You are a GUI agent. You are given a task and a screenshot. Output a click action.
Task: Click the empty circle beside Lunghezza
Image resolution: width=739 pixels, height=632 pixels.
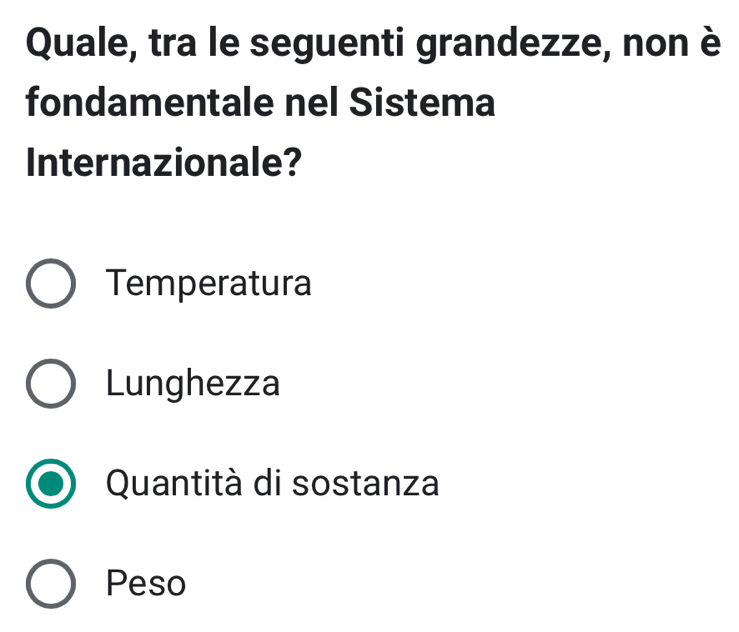50,384
